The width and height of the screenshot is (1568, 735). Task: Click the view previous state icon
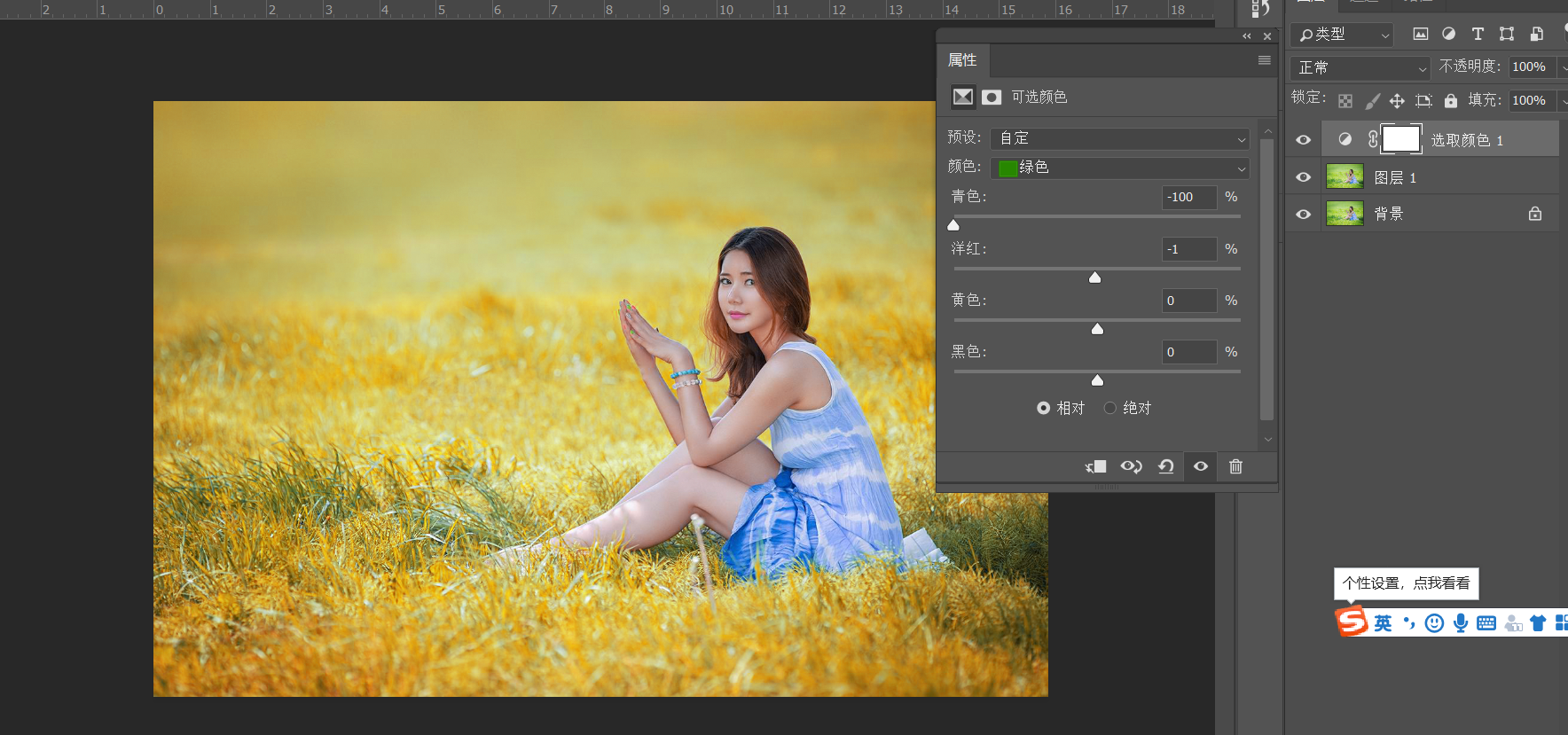[1131, 466]
